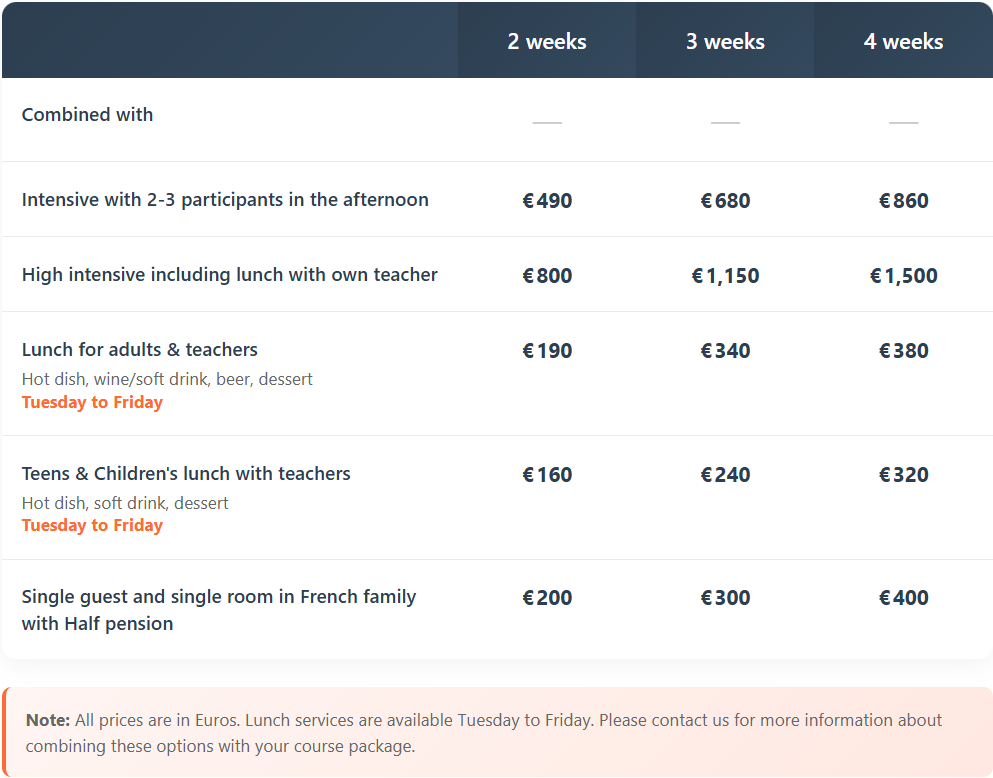Click the Note about prices in Euros
Screen dimensions: 993x778
[484, 733]
